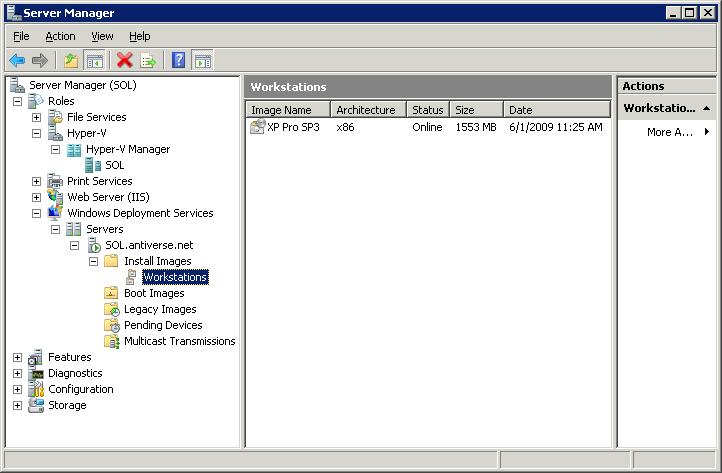
Task: Select the 'Legacy Images' tree label
Action: (160, 309)
